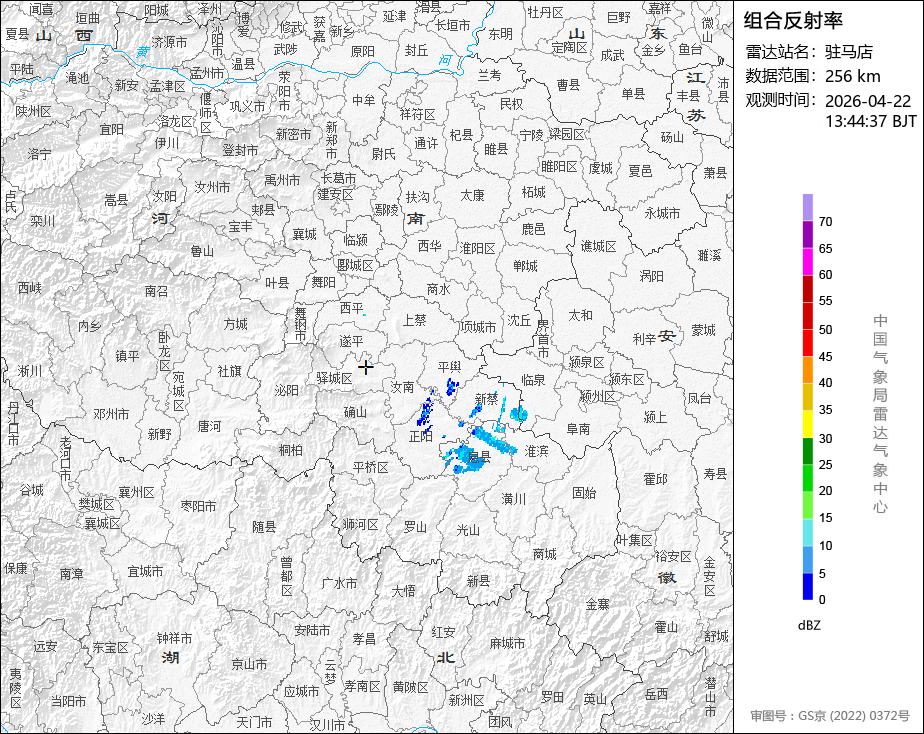Select the radar station name 驻马店

click(x=849, y=52)
